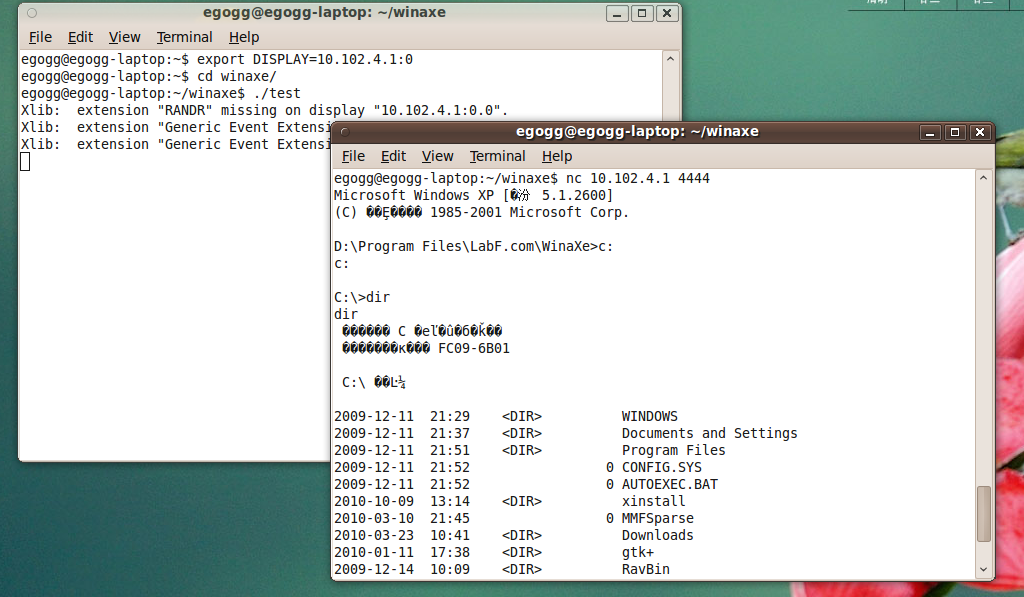Screen dimensions: 1024x597
Task: Click 'export DISPLAY=10.102.4.1:0' command
Action: [x=305, y=59]
